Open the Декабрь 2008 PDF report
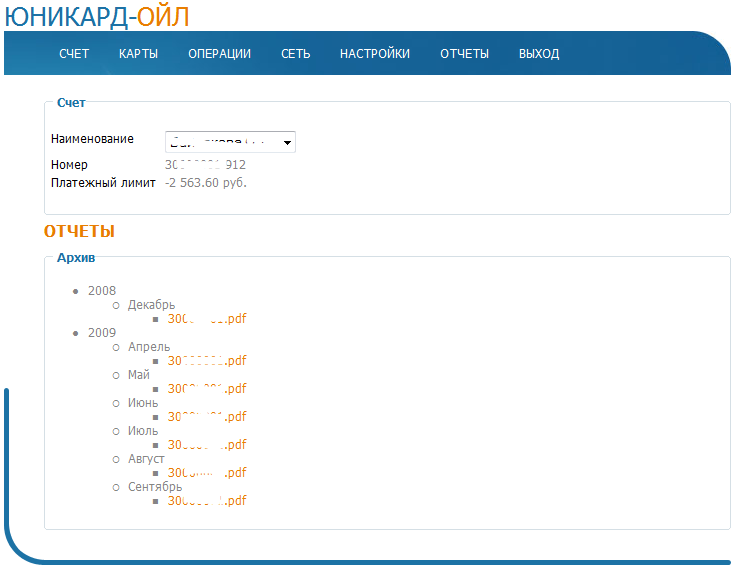Screen dimensions: 737x571 pos(207,319)
